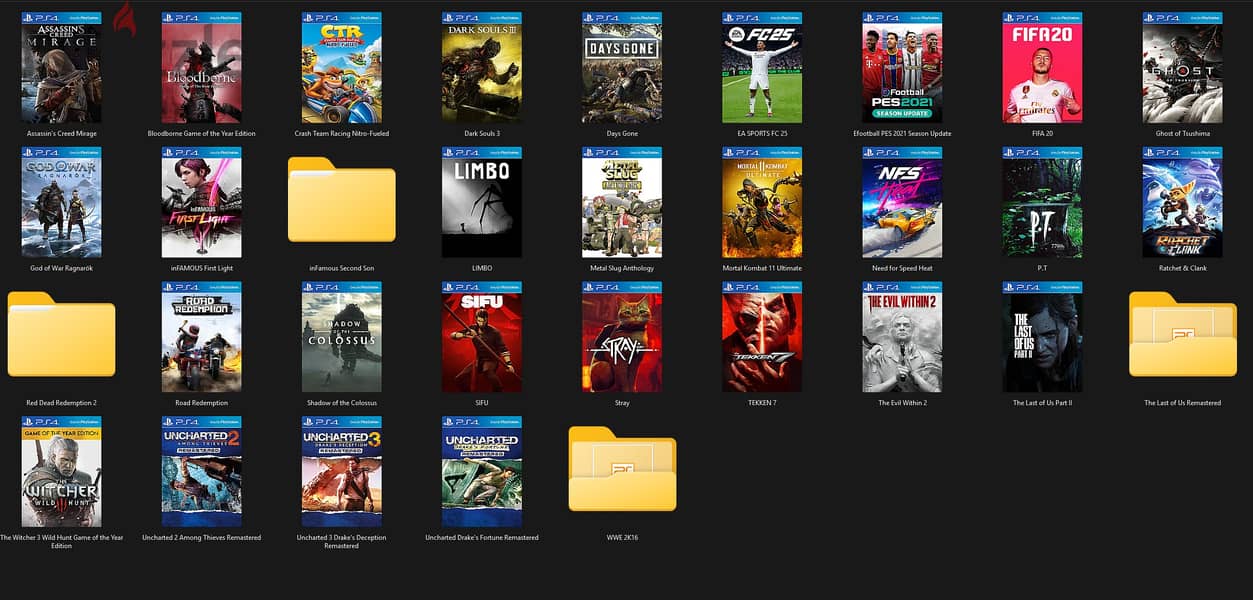Open the Red Dead Redemption 2 folder

point(61,334)
